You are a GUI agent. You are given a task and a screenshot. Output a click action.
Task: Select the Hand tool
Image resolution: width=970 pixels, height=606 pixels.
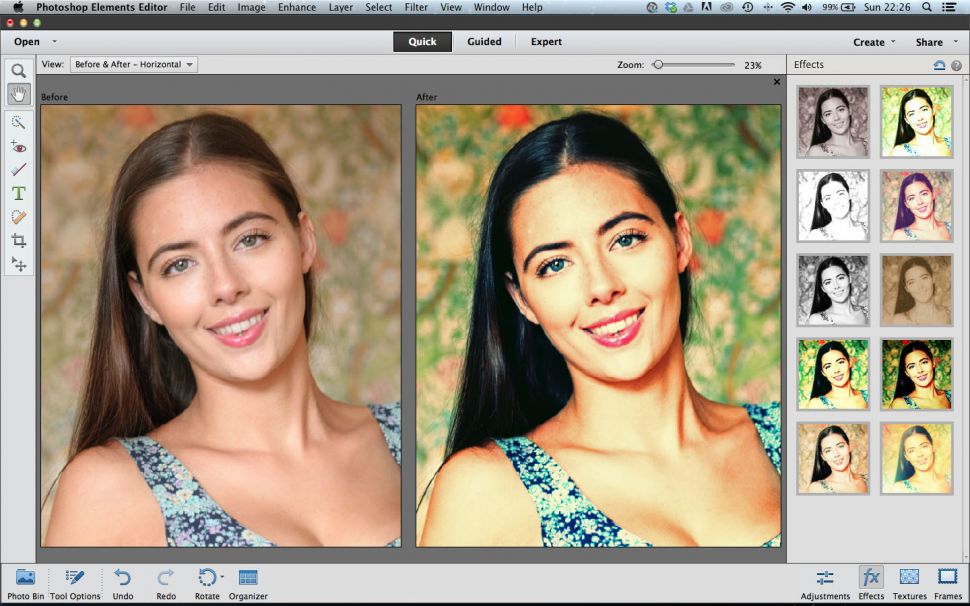point(18,95)
